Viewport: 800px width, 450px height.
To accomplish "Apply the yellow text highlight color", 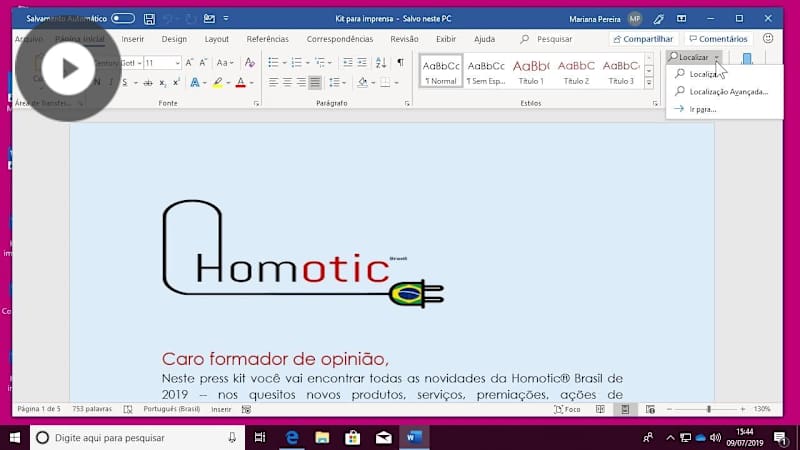I will click(x=218, y=83).
